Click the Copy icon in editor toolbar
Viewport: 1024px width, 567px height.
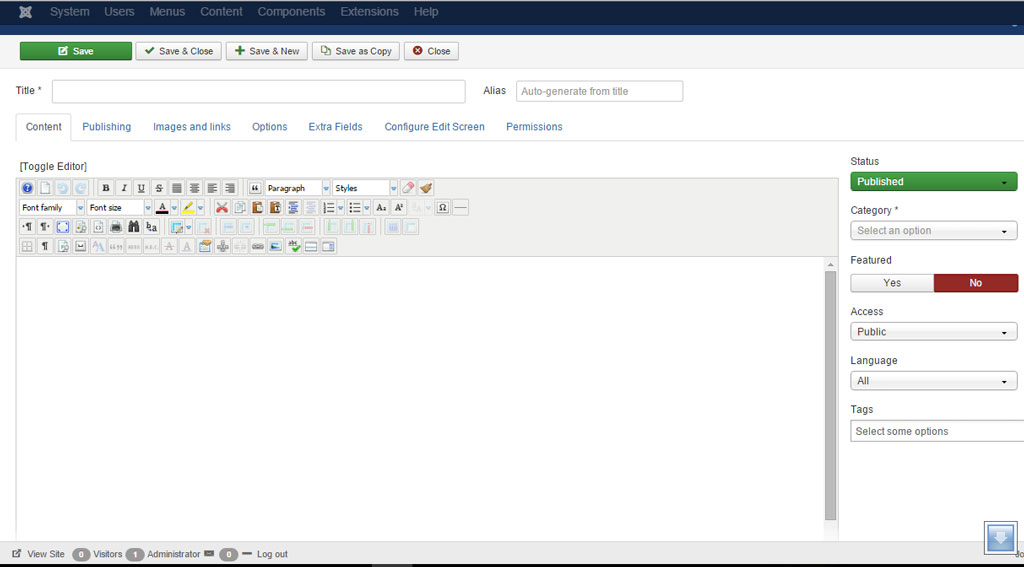[x=240, y=208]
